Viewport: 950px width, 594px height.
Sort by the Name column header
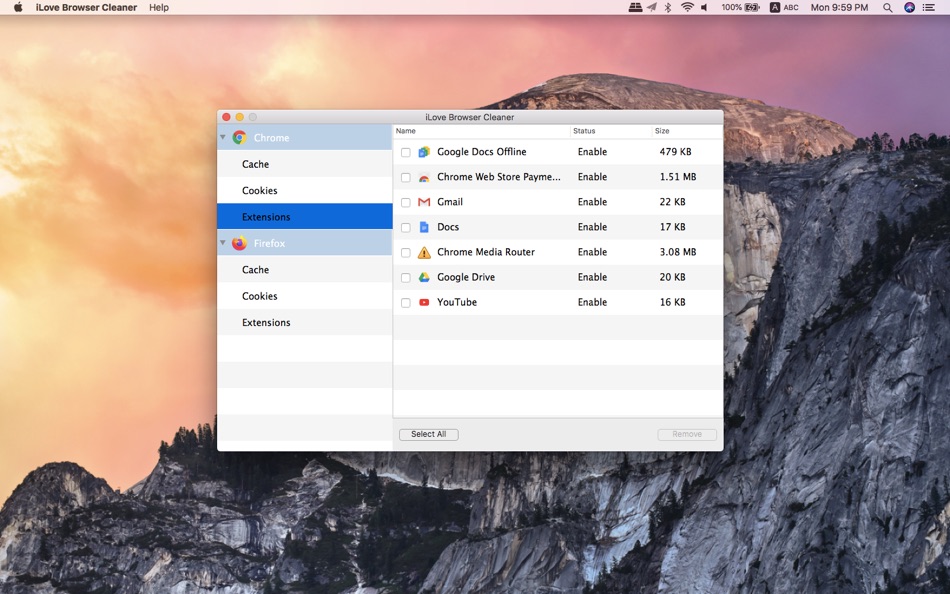pos(482,131)
